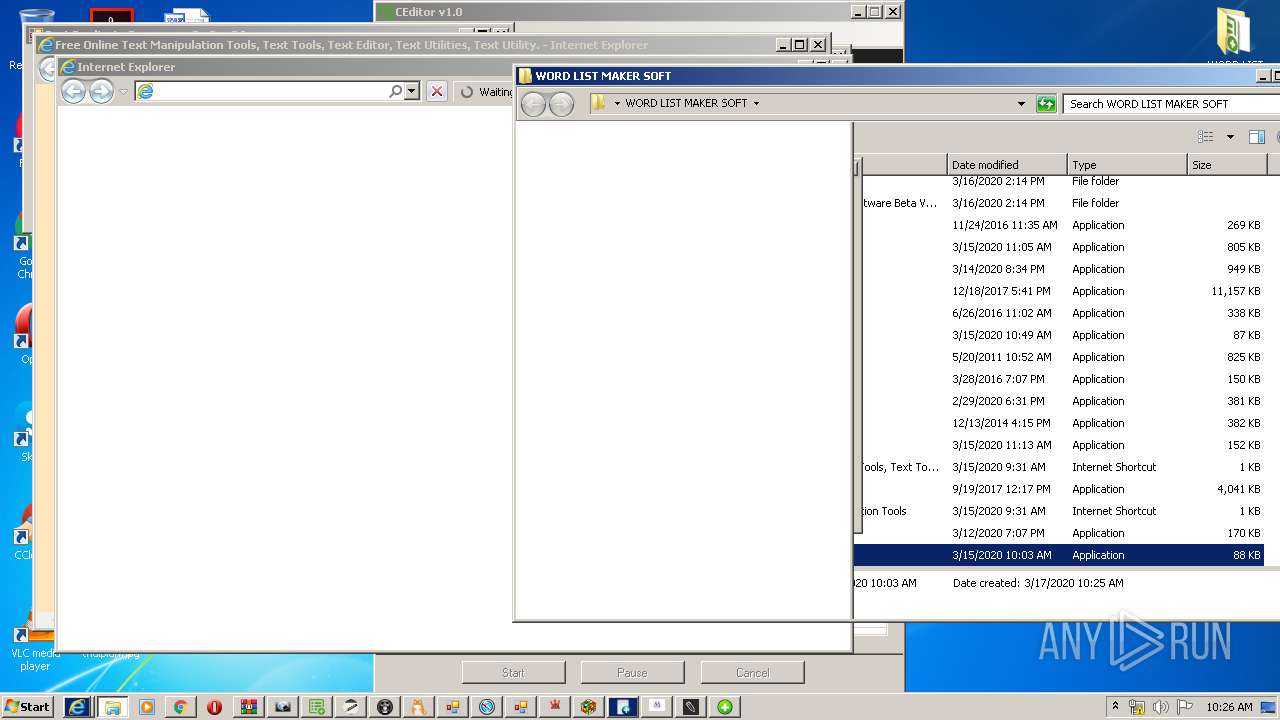Sort by the Type column header

click(1127, 165)
